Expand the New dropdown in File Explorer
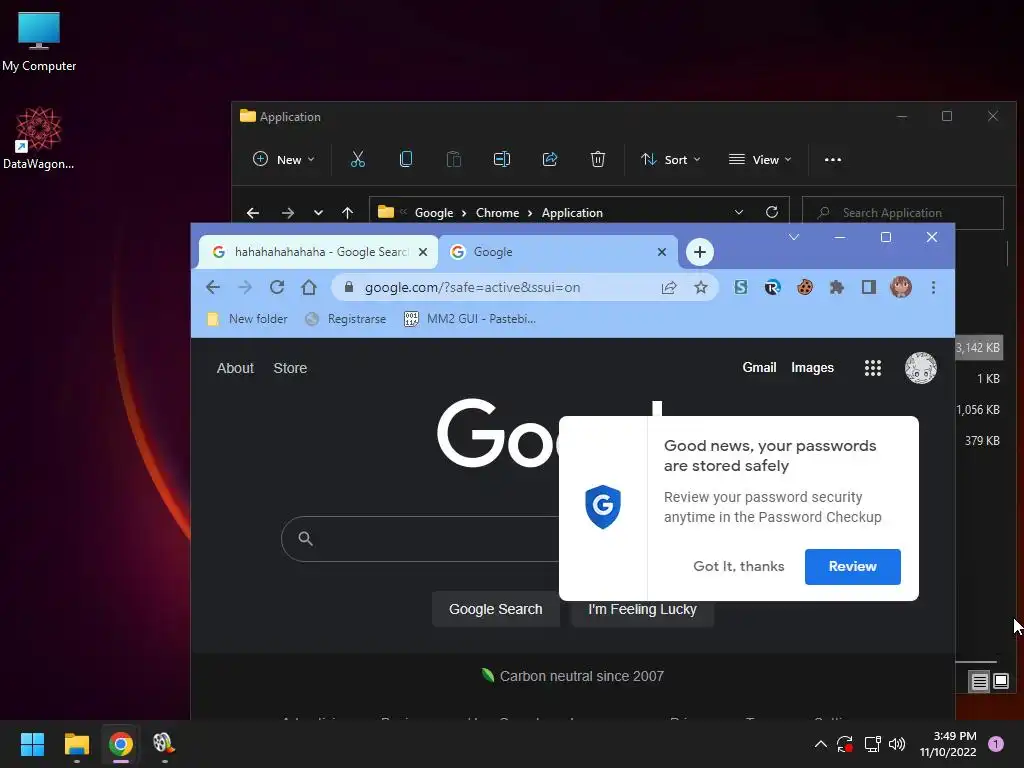Screen dimensions: 1024x768 click(284, 159)
